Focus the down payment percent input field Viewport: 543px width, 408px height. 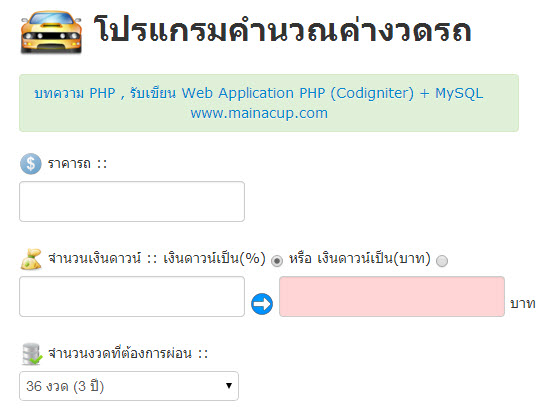point(132,296)
